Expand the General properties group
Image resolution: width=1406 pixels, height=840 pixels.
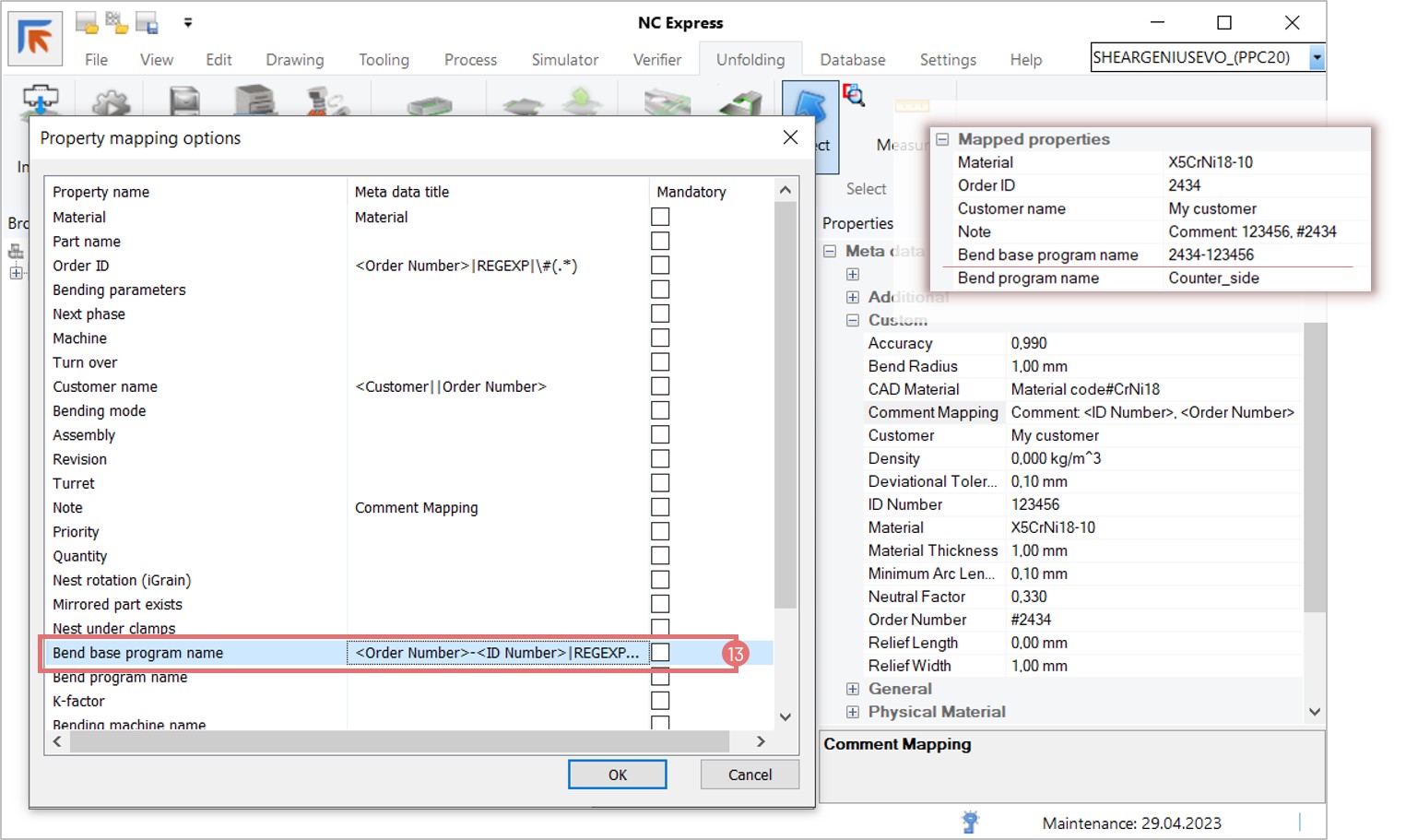coord(853,689)
